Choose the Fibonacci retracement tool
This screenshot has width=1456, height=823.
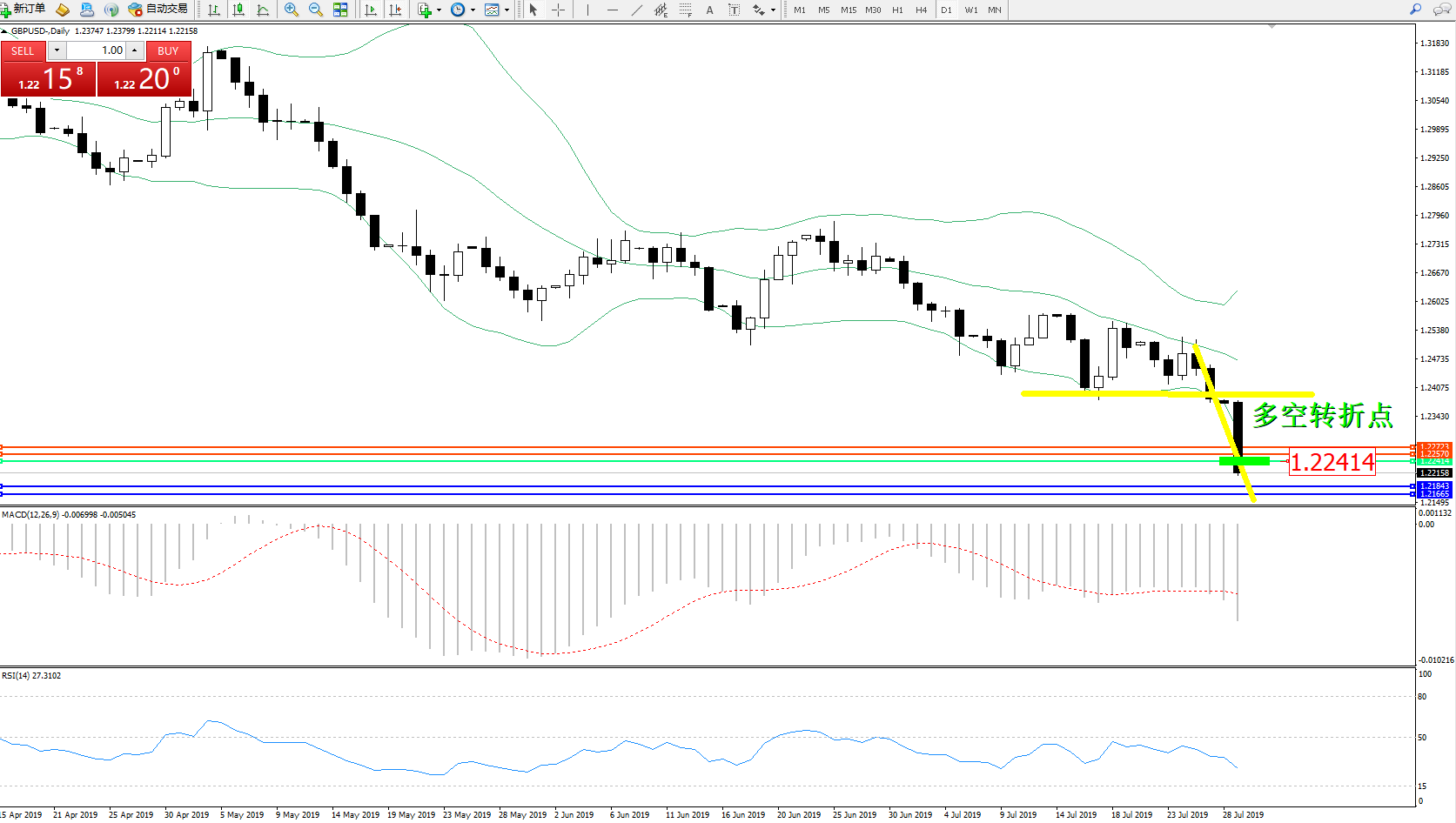click(x=686, y=10)
